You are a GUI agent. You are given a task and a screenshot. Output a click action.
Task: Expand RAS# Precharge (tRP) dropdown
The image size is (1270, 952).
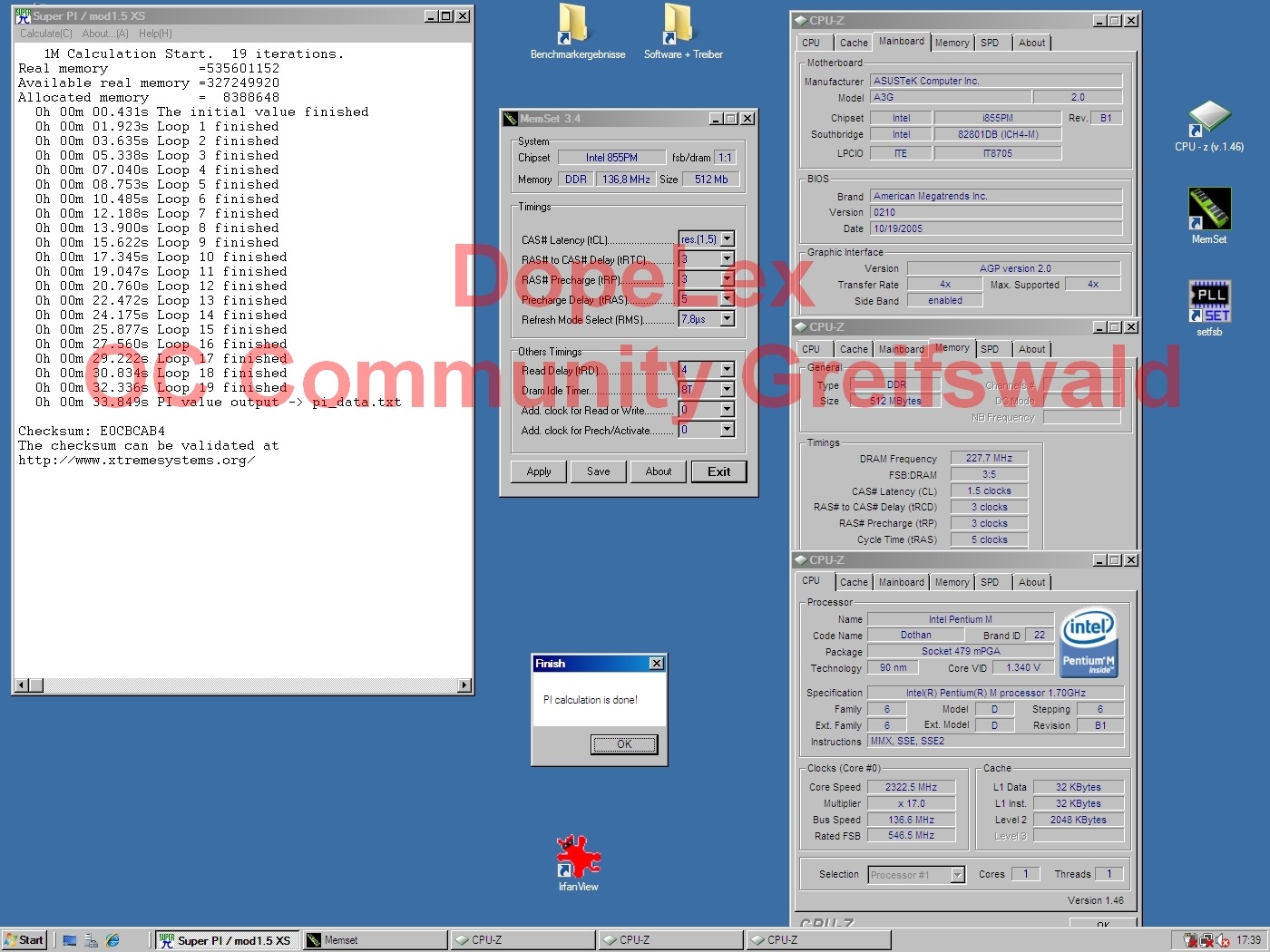click(x=727, y=279)
